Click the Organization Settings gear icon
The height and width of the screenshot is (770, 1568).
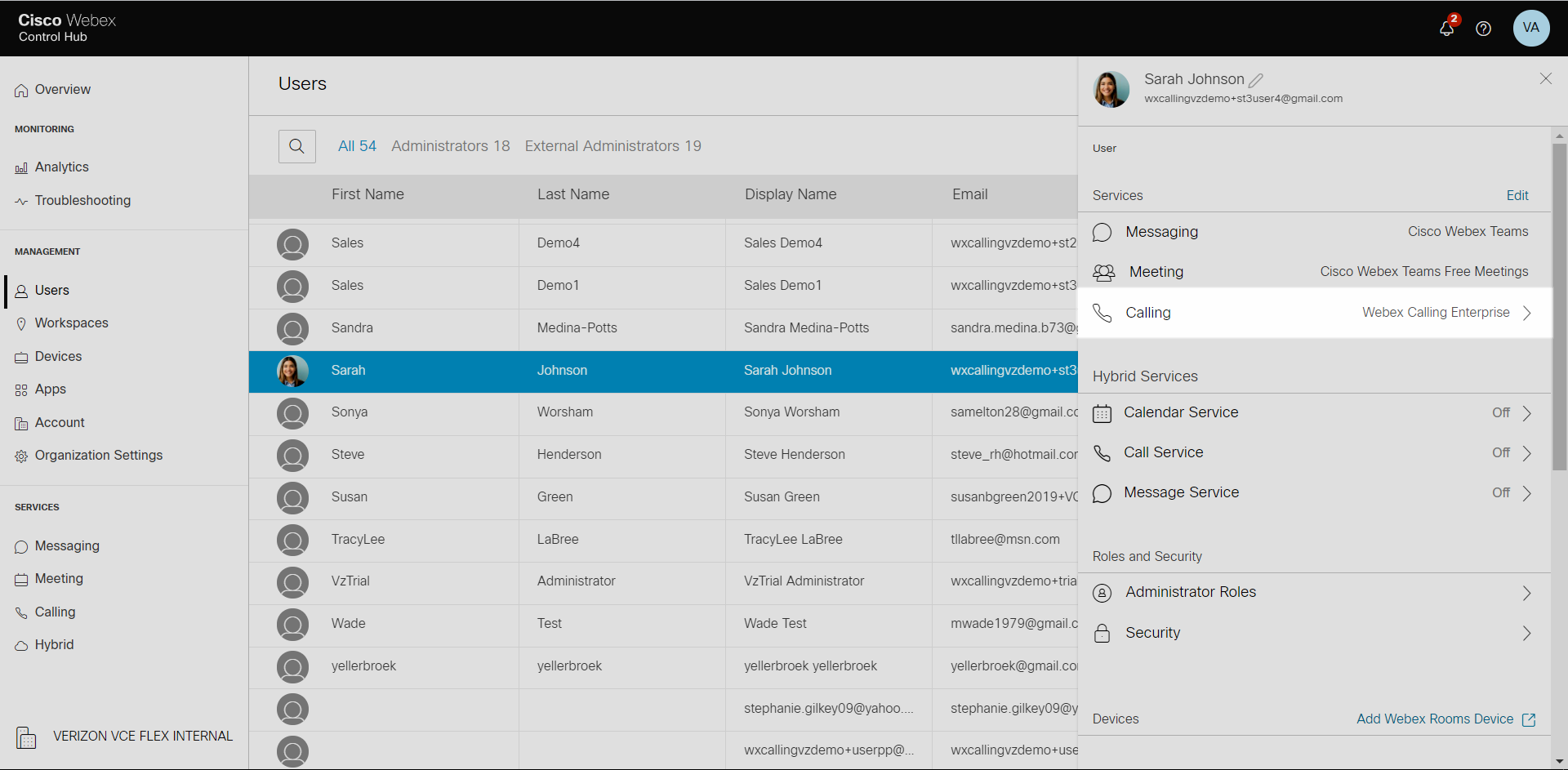(21, 456)
